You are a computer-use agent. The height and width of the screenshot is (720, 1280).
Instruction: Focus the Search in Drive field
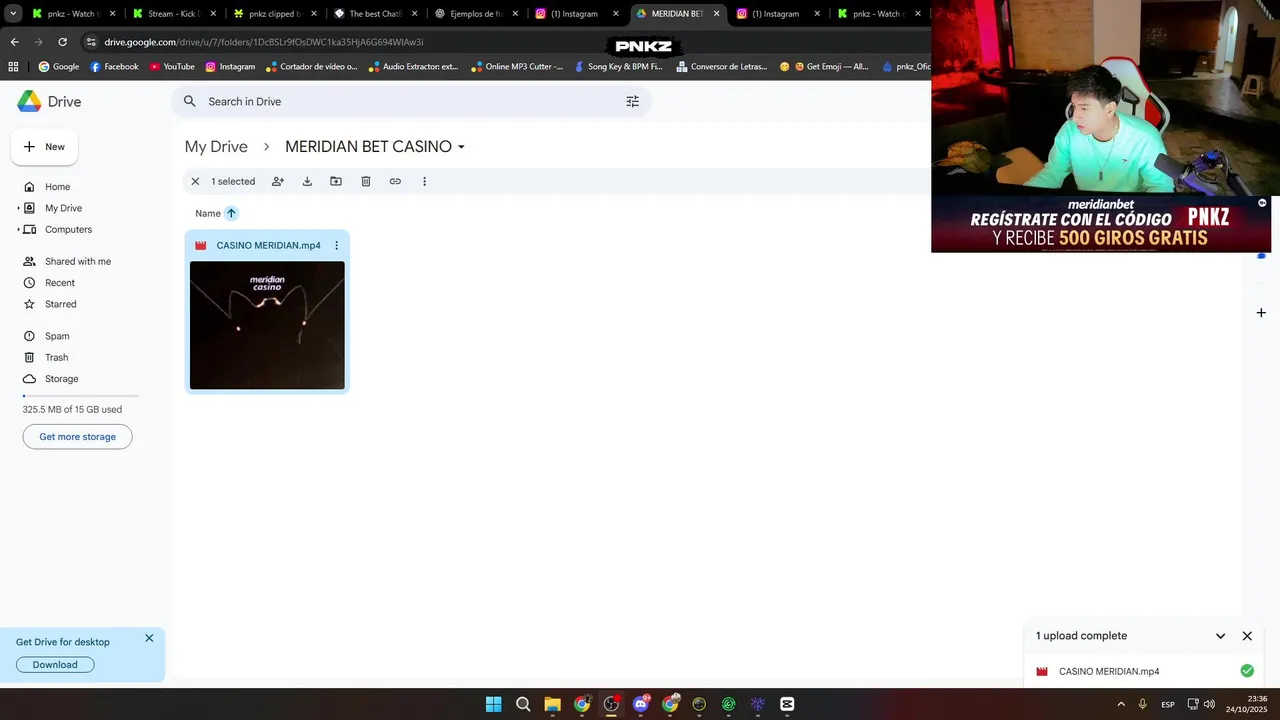pos(410,101)
